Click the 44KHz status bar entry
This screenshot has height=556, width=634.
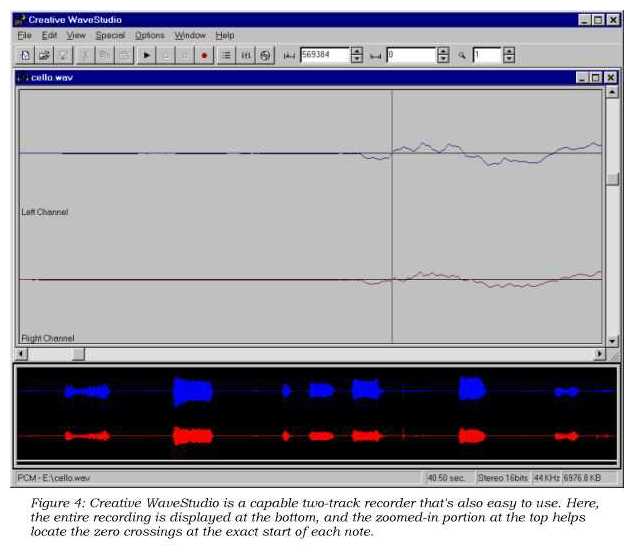(x=547, y=478)
